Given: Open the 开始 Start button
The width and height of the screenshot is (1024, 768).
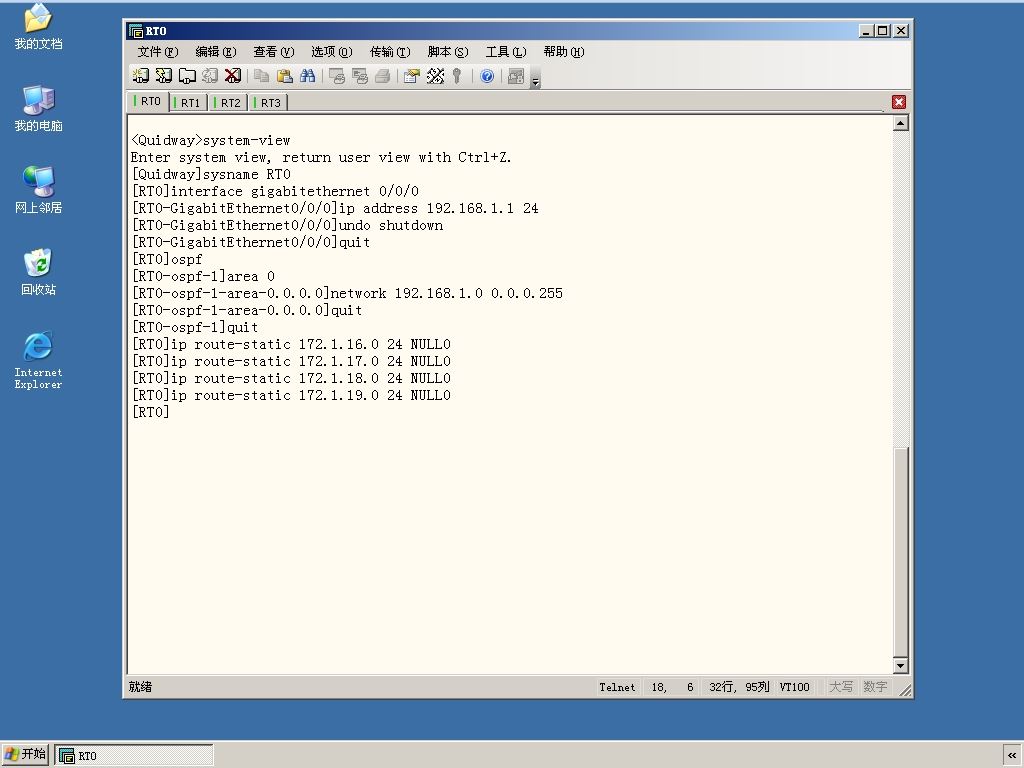Looking at the screenshot, I should point(25,754).
